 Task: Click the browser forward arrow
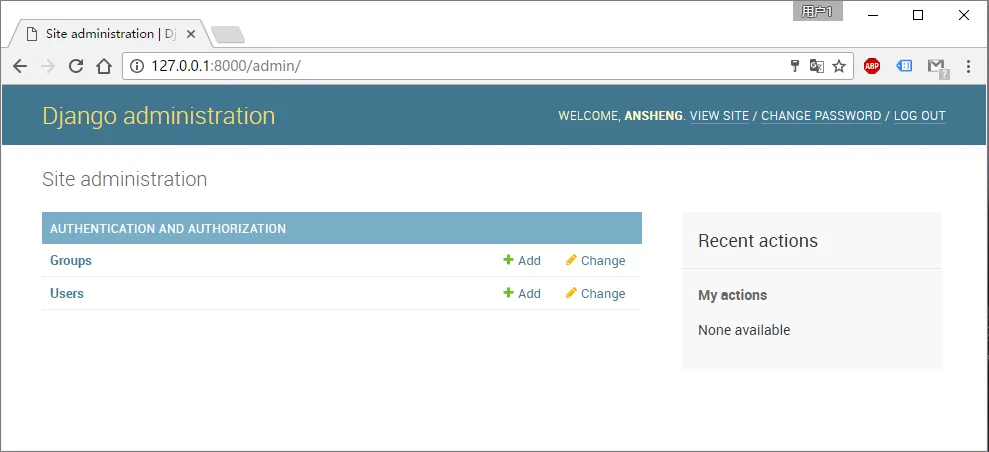(47, 66)
